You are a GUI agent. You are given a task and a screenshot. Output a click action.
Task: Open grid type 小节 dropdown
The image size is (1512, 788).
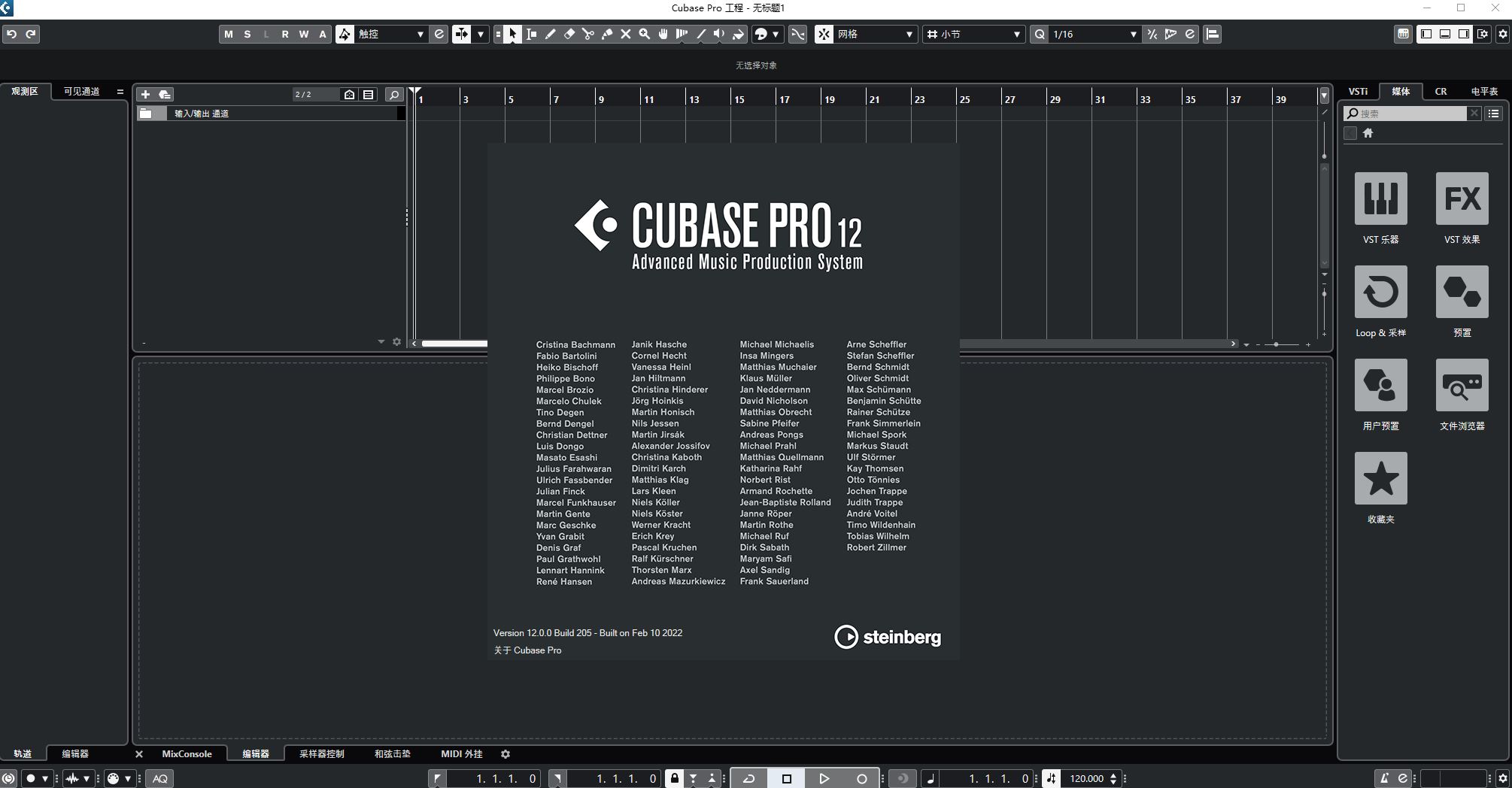(974, 34)
